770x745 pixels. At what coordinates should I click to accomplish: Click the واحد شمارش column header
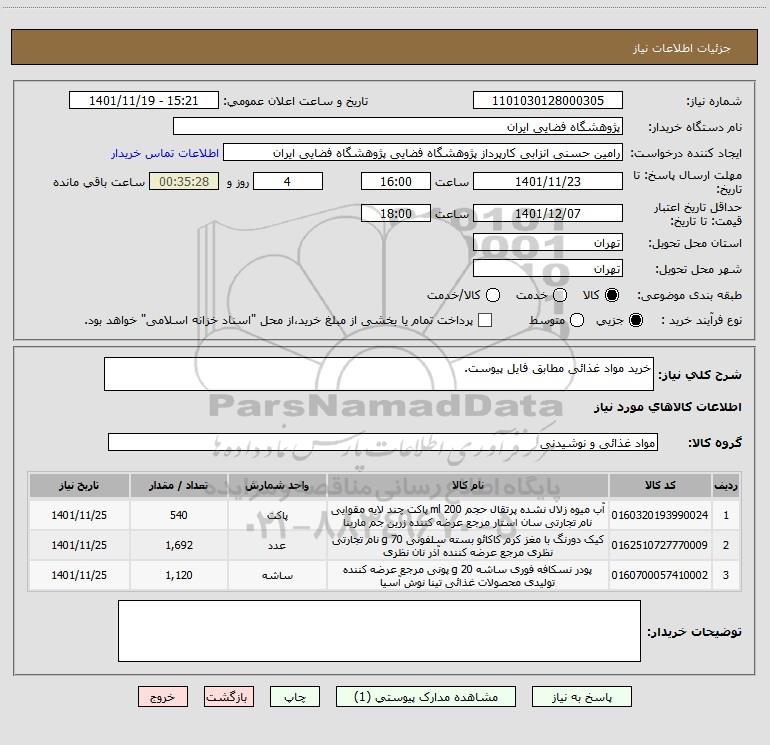click(x=277, y=485)
